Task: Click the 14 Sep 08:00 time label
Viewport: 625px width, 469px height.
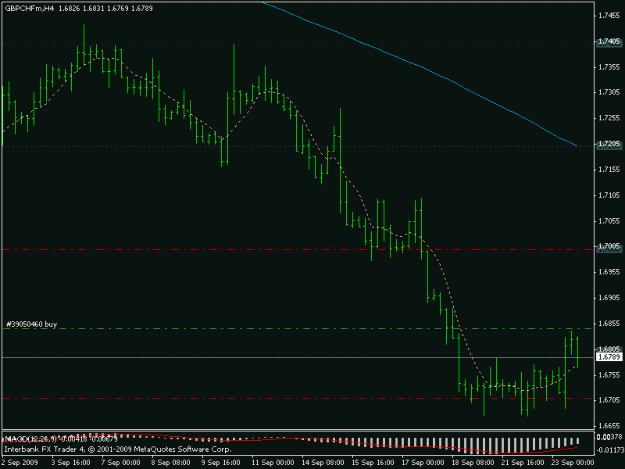Action: (x=323, y=463)
